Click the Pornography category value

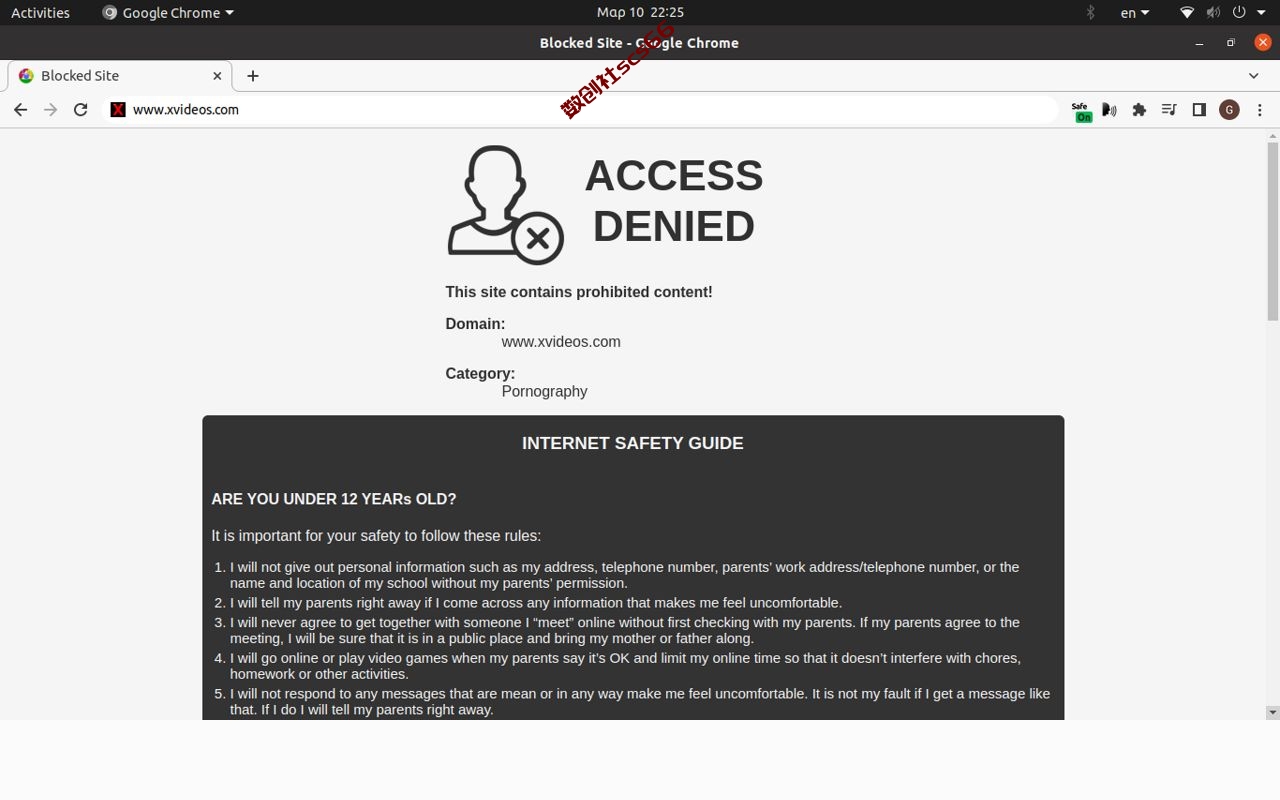coord(544,392)
